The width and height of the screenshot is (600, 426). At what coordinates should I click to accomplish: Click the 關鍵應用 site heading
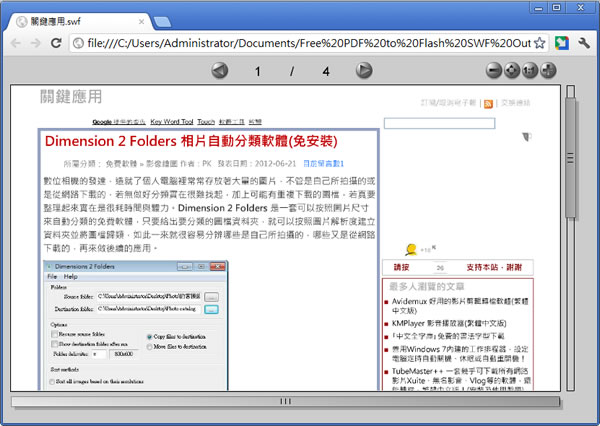coord(71,96)
